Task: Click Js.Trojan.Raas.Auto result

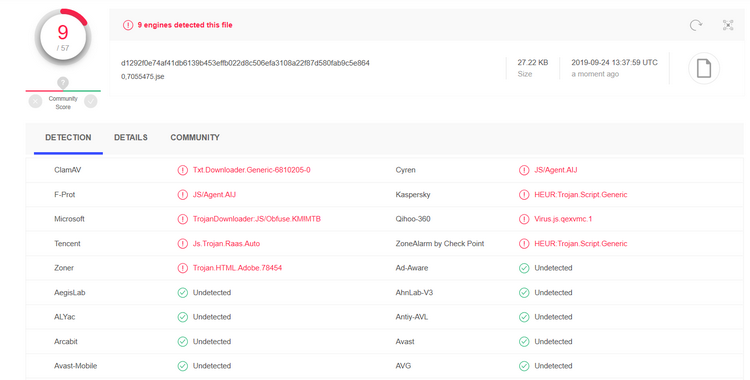Action: click(x=226, y=244)
